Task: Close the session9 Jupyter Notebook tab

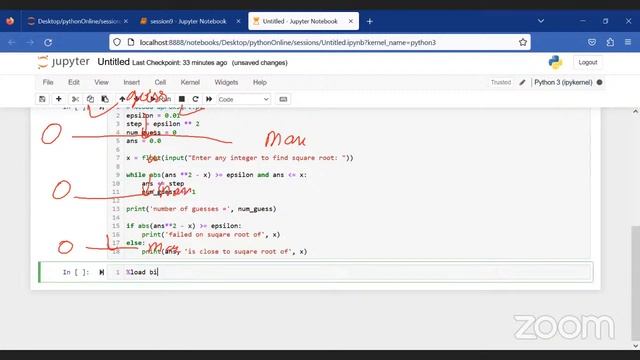Action: click(238, 21)
